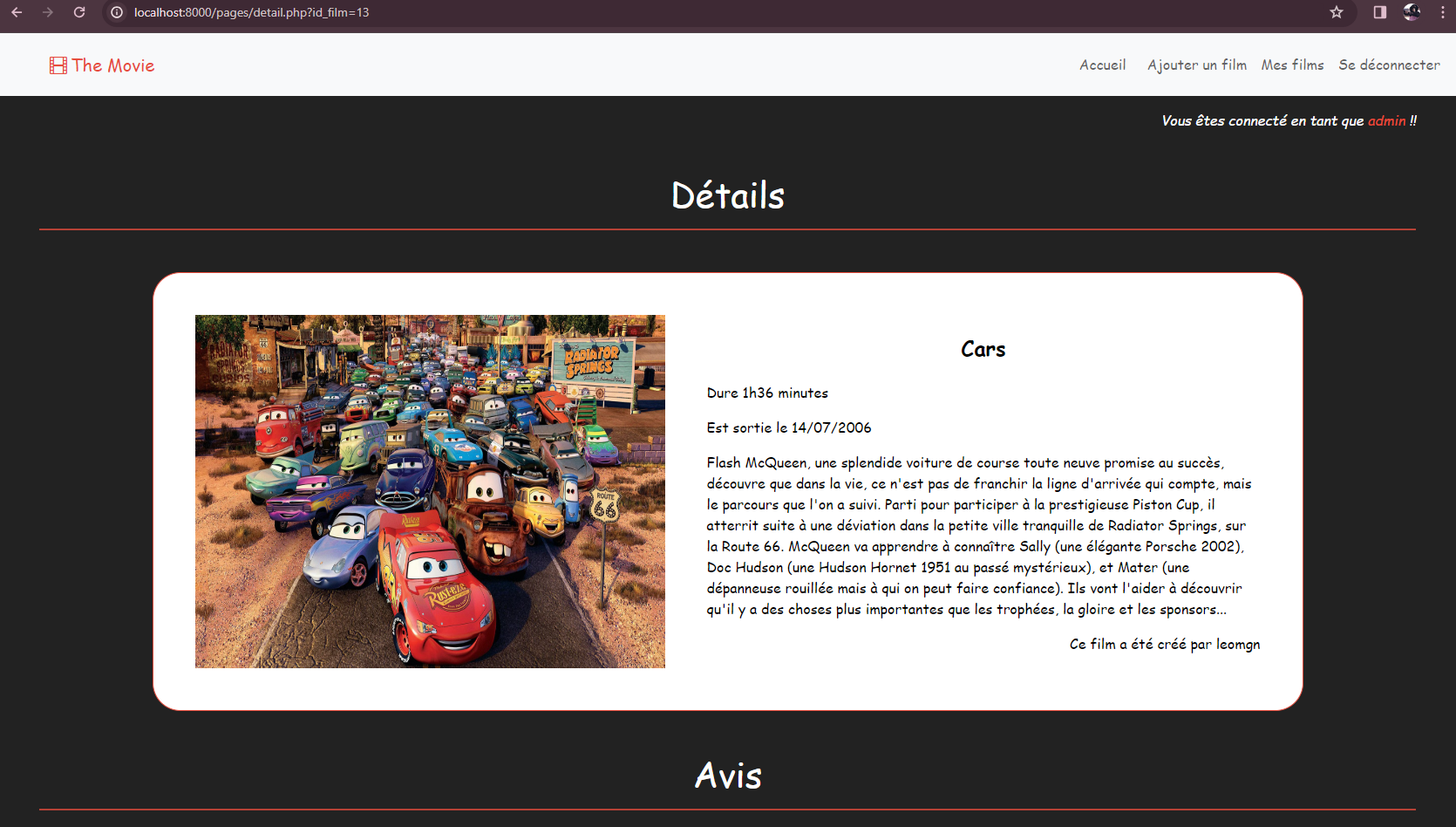The width and height of the screenshot is (1456, 827).
Task: Open Mes films from the navbar
Action: click(1292, 65)
